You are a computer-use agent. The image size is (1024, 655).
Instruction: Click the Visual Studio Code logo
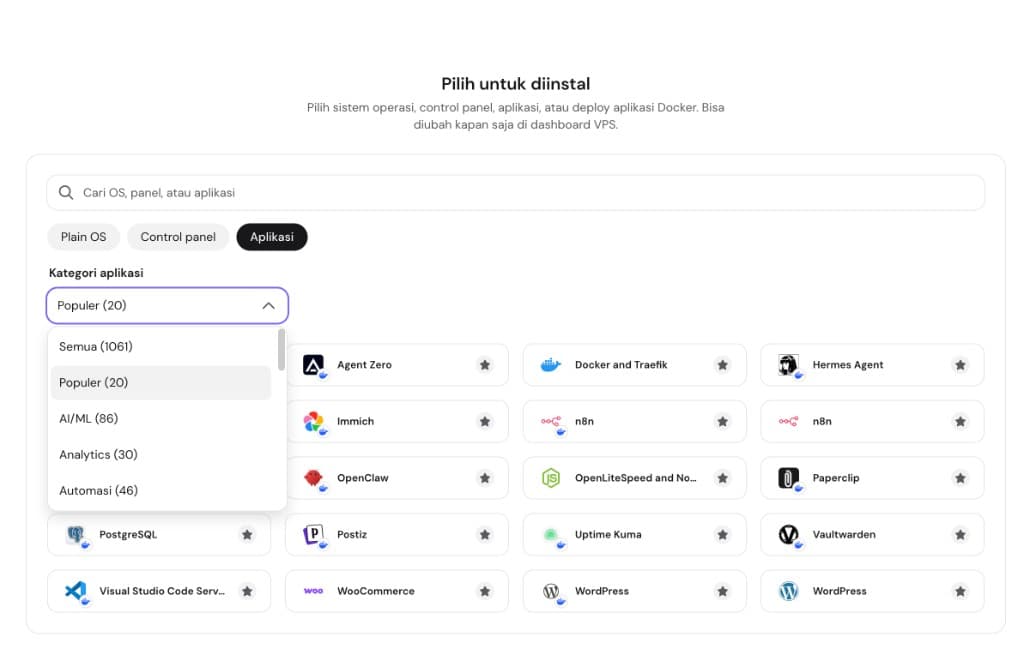point(76,591)
